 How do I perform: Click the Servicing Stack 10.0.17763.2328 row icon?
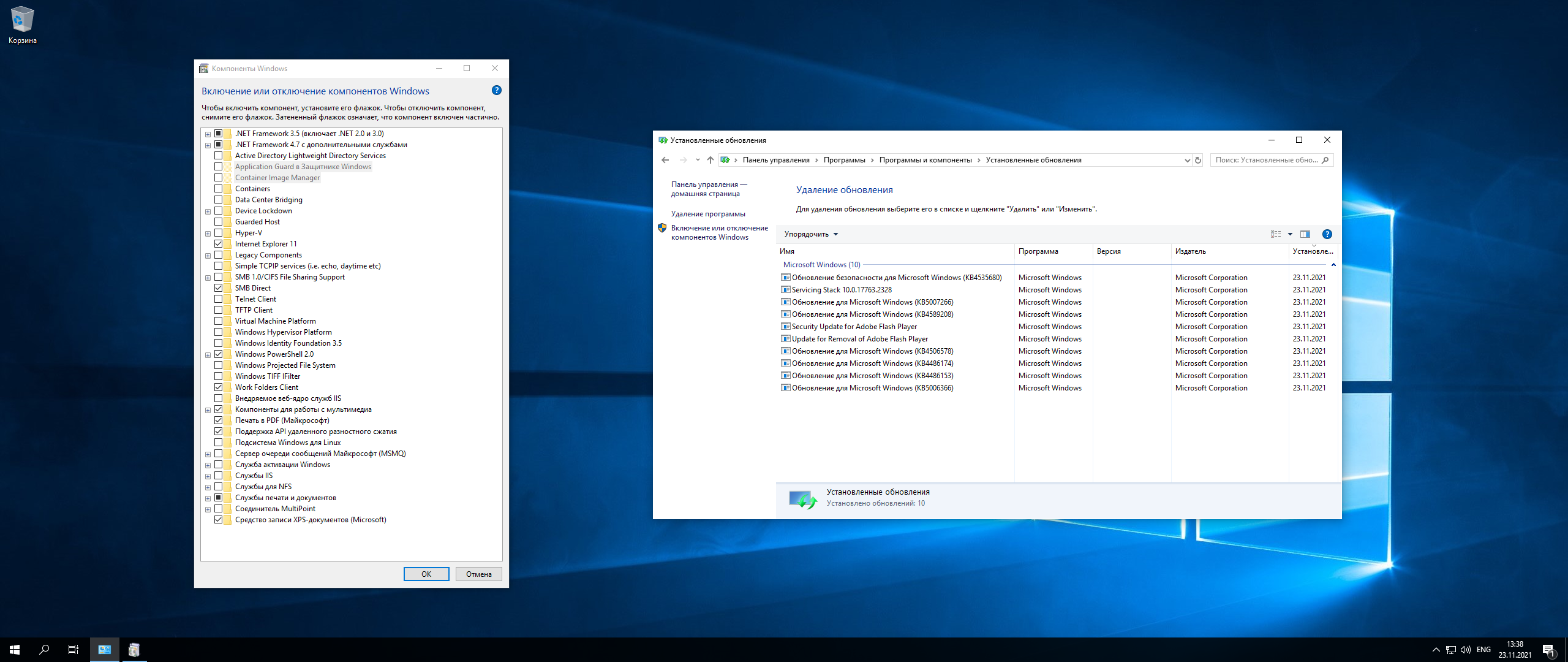(x=786, y=290)
